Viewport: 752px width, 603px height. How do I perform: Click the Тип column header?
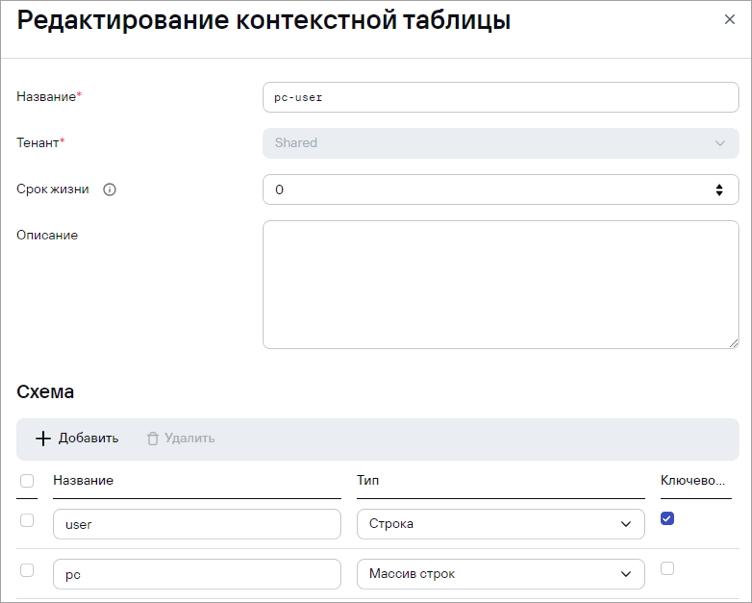368,481
